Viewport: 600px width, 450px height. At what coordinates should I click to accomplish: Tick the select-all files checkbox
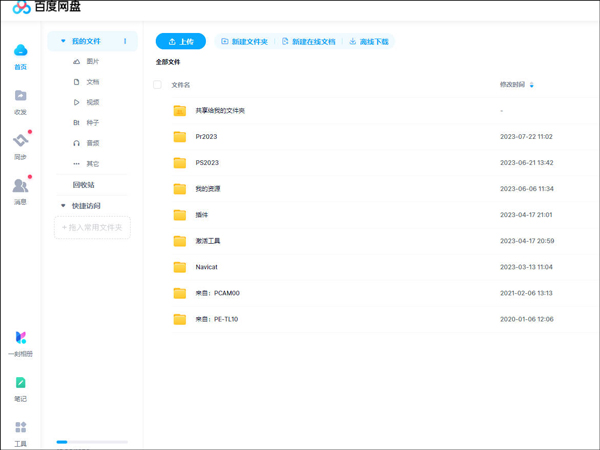click(x=157, y=85)
